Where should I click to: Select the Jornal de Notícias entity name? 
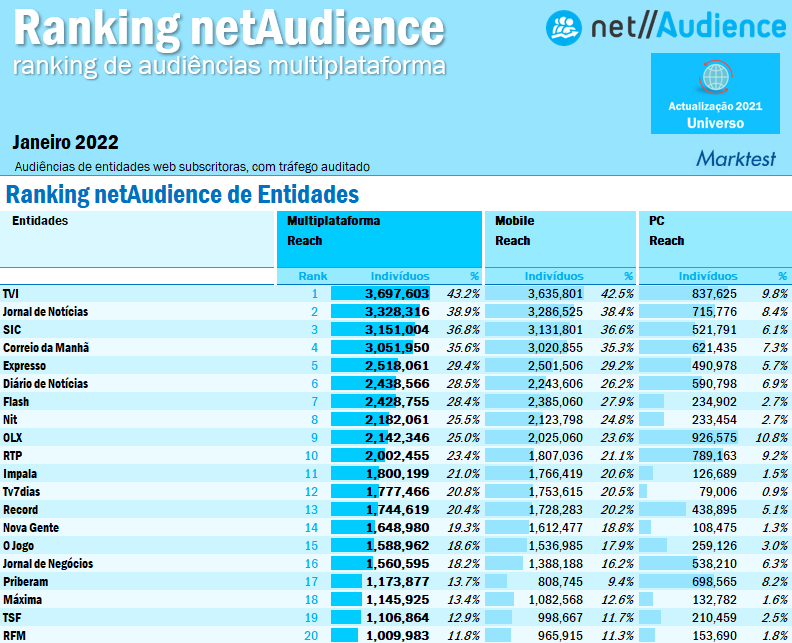[45, 312]
